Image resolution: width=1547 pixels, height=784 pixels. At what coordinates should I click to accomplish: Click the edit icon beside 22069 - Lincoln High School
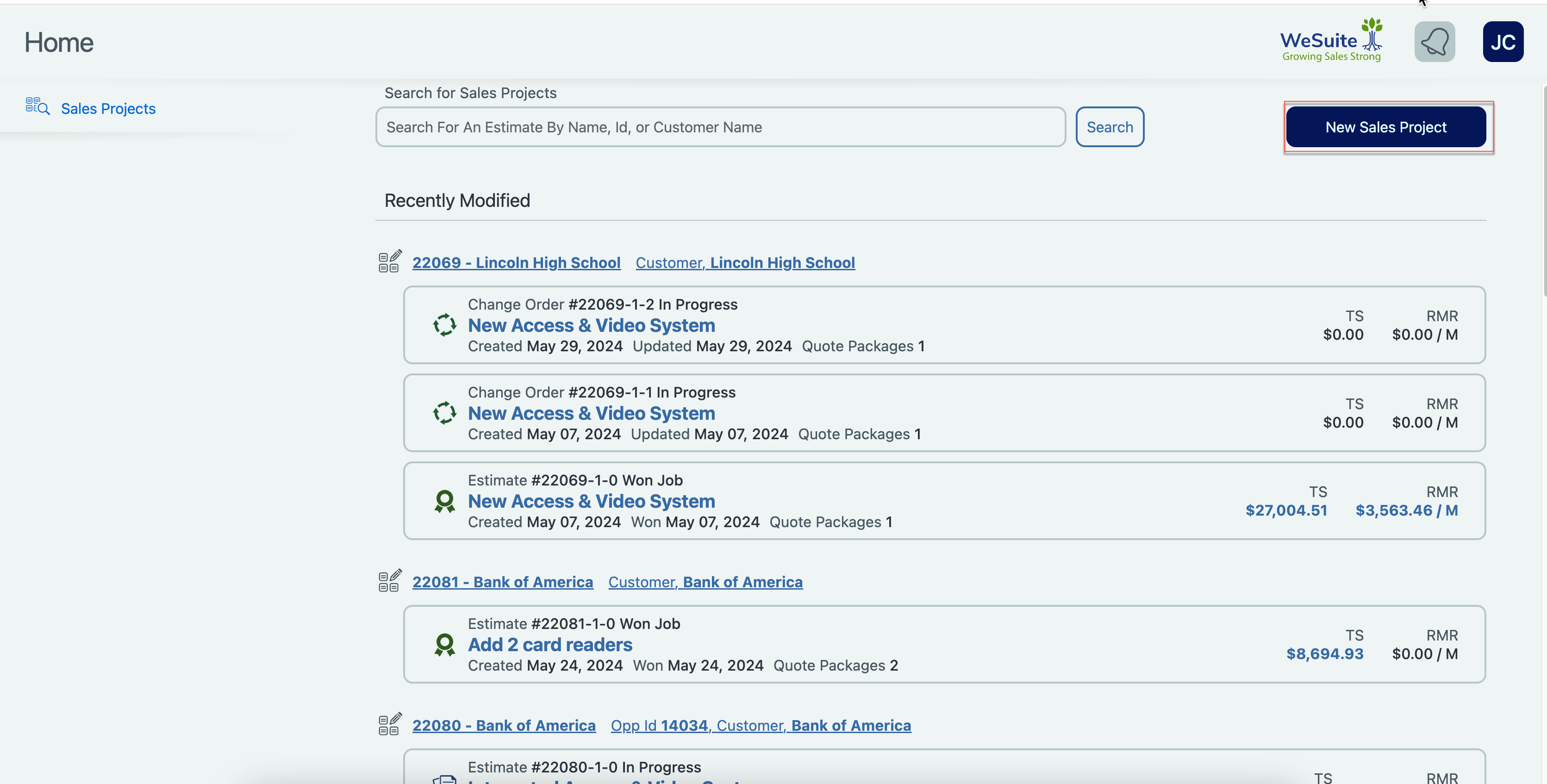point(390,262)
